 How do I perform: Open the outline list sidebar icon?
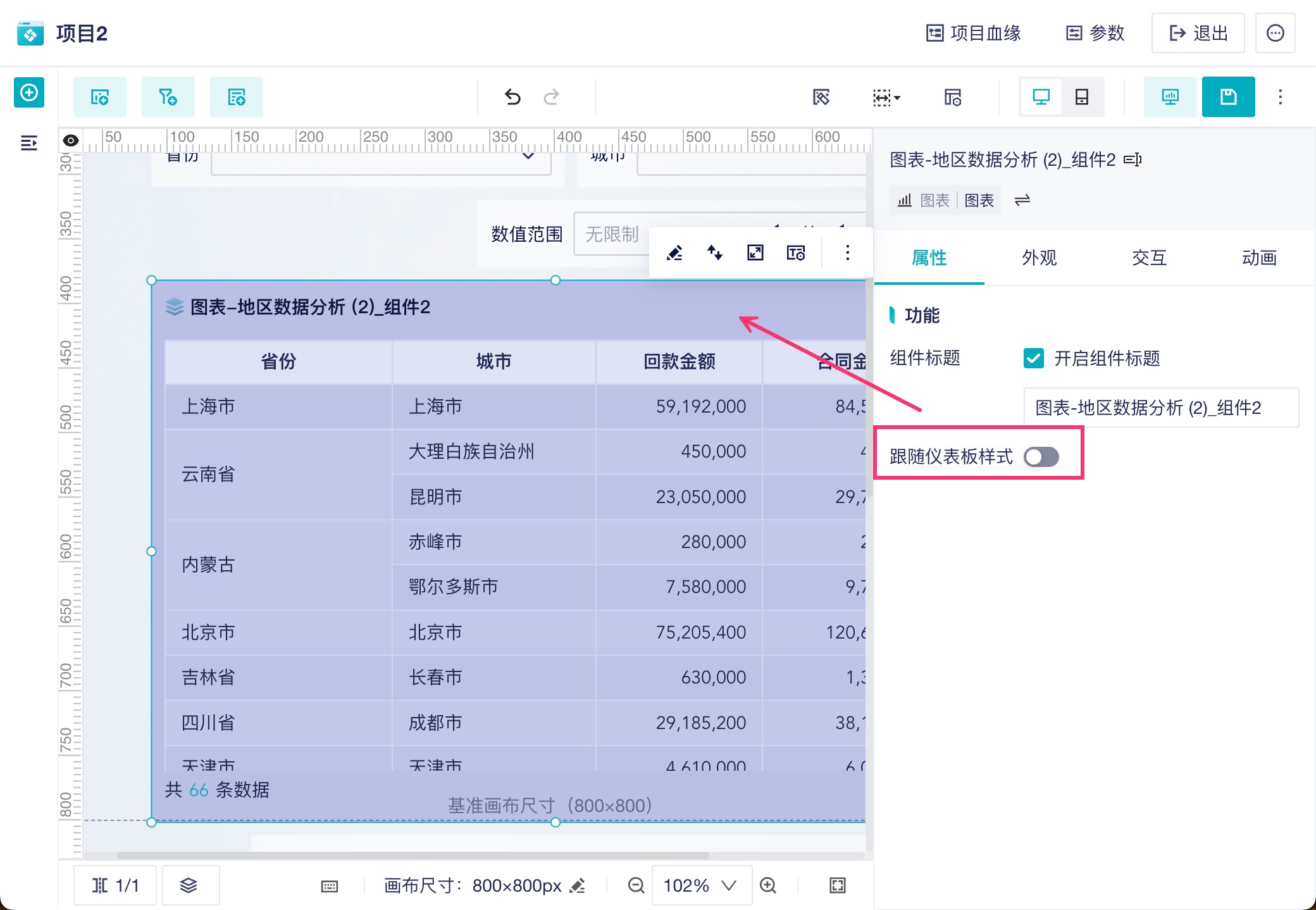coord(29,143)
